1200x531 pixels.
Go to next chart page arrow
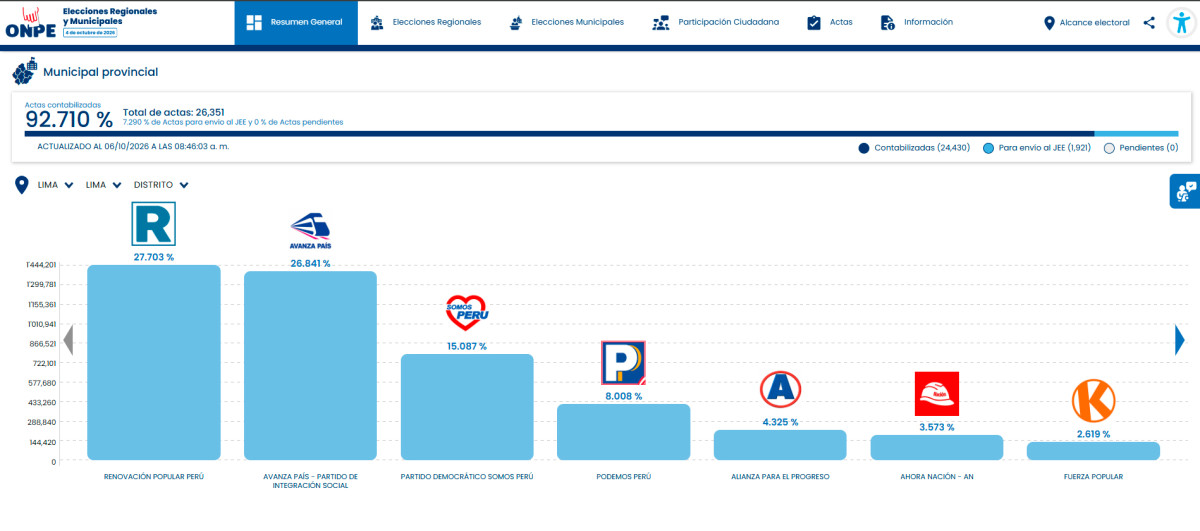click(x=1180, y=340)
